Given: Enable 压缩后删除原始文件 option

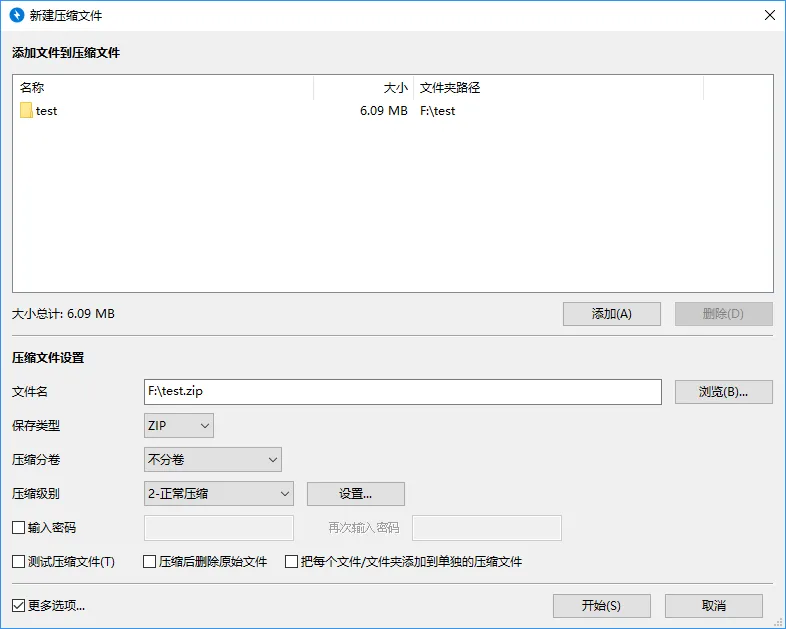Looking at the screenshot, I should click(150, 562).
